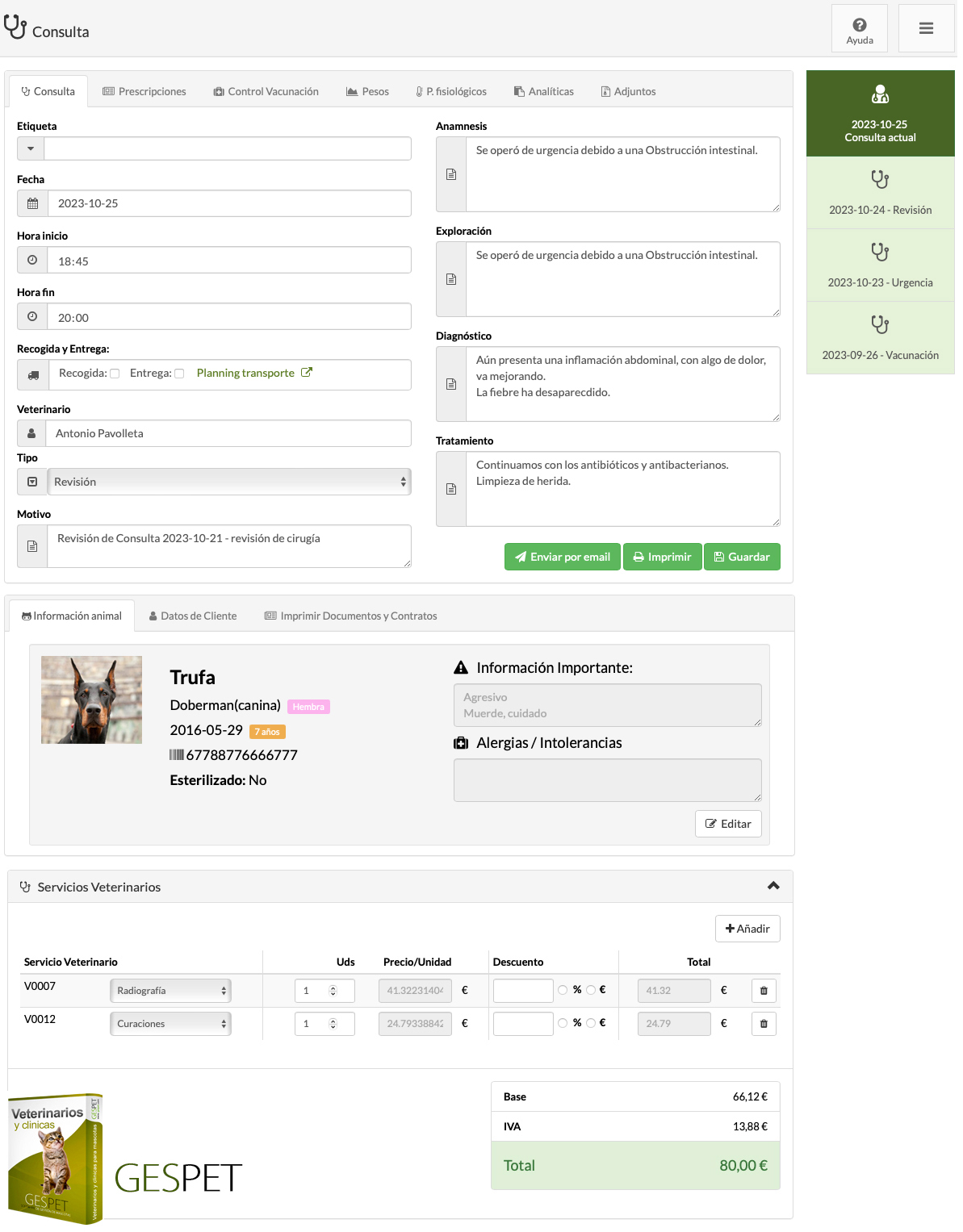
Task: Enable the Recogida checkbox
Action: point(115,374)
